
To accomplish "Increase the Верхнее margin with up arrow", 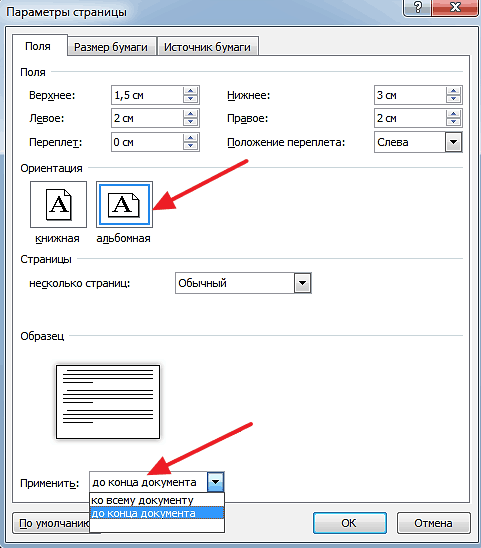I will 191,91.
